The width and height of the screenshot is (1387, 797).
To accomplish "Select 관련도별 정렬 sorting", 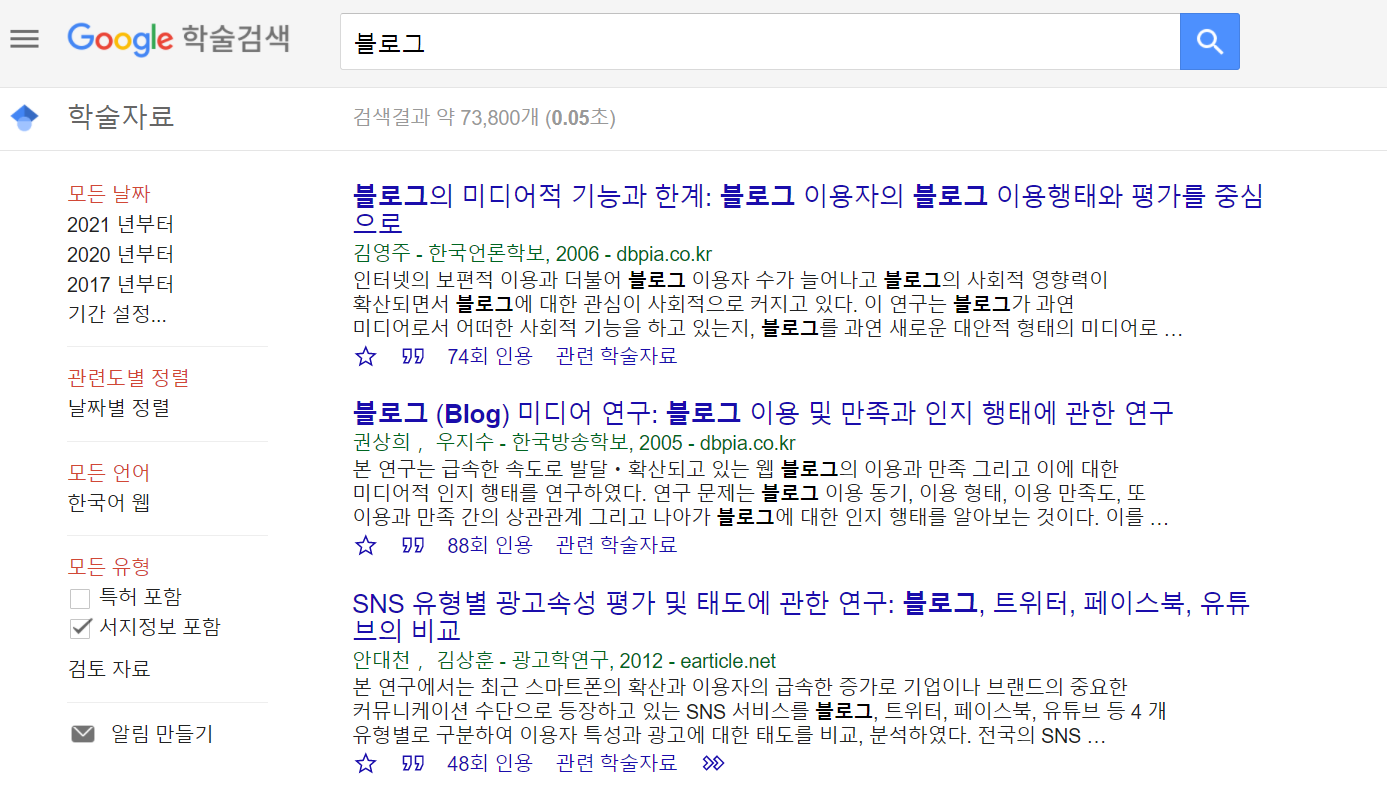I will (128, 378).
